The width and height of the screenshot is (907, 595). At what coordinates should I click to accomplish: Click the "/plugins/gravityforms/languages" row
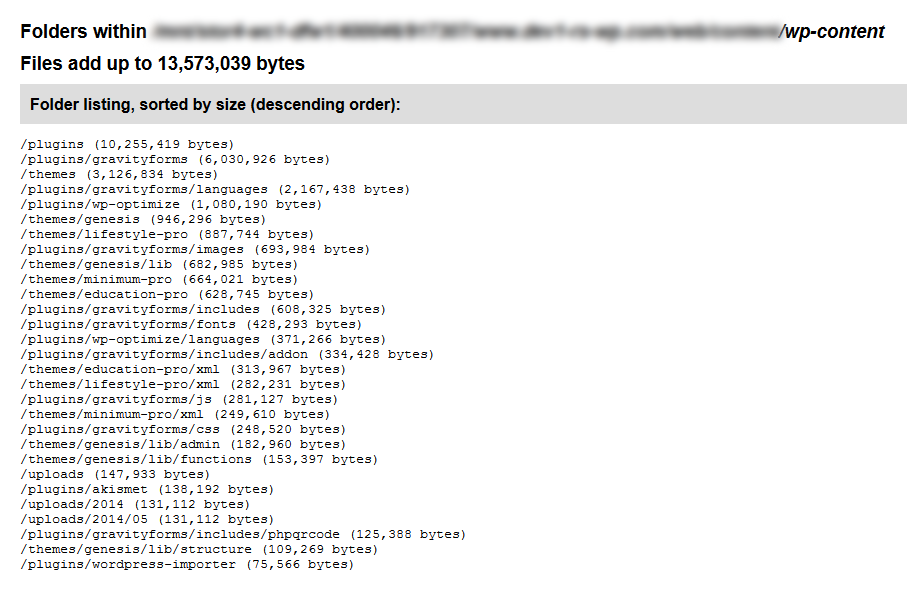215,189
